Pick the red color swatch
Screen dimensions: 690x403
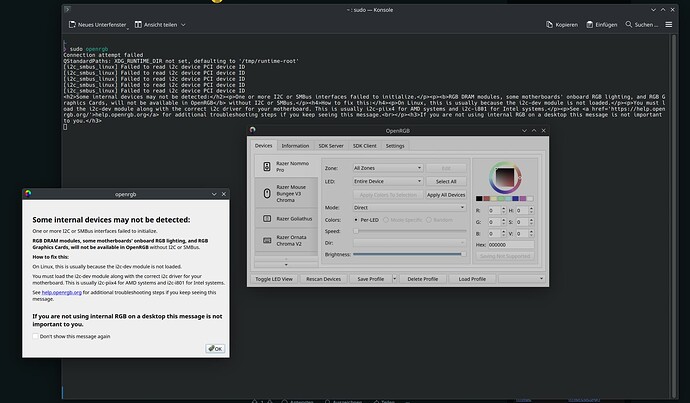pyautogui.click(x=487, y=198)
